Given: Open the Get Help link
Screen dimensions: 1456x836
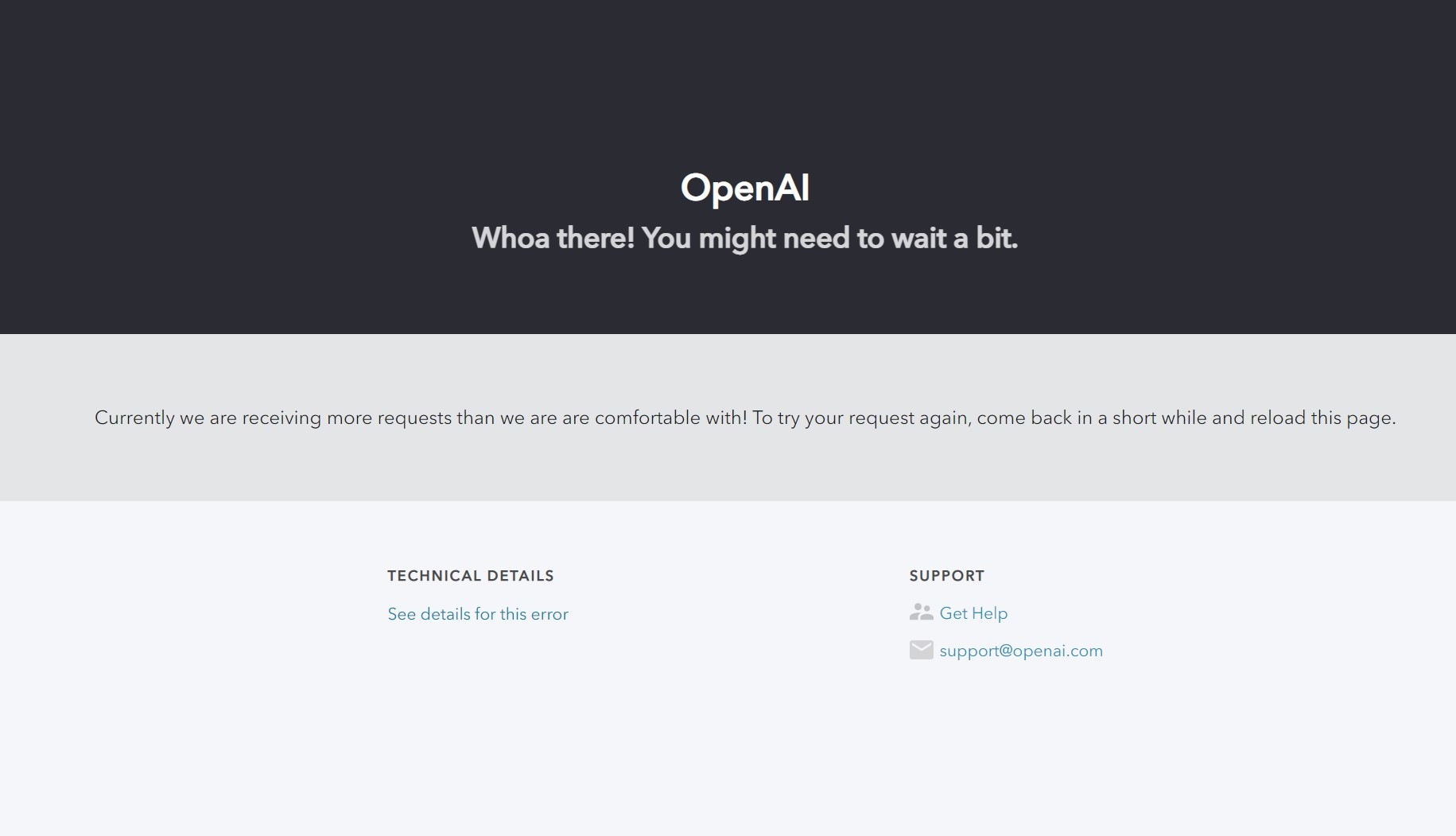Looking at the screenshot, I should pyautogui.click(x=973, y=613).
